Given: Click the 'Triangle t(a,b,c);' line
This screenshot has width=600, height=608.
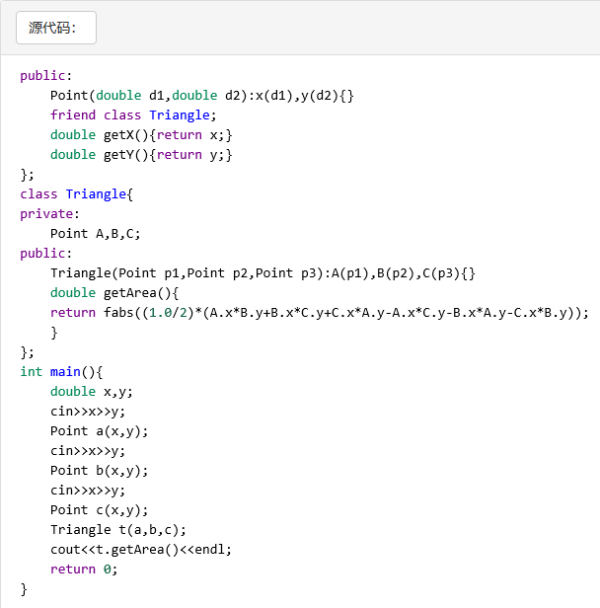Looking at the screenshot, I should (x=118, y=529).
